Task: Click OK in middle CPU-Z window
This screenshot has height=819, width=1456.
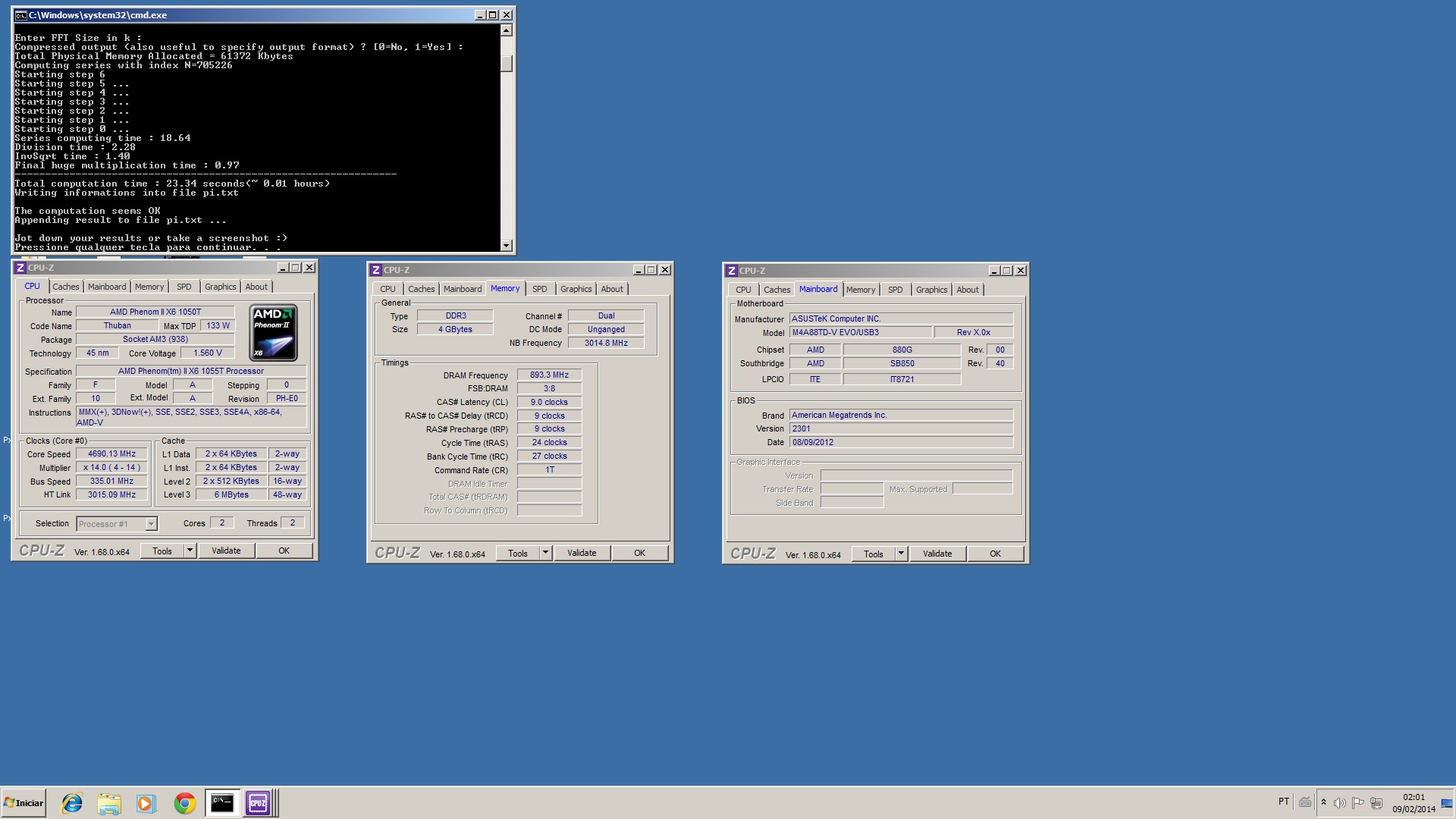Action: pyautogui.click(x=640, y=553)
